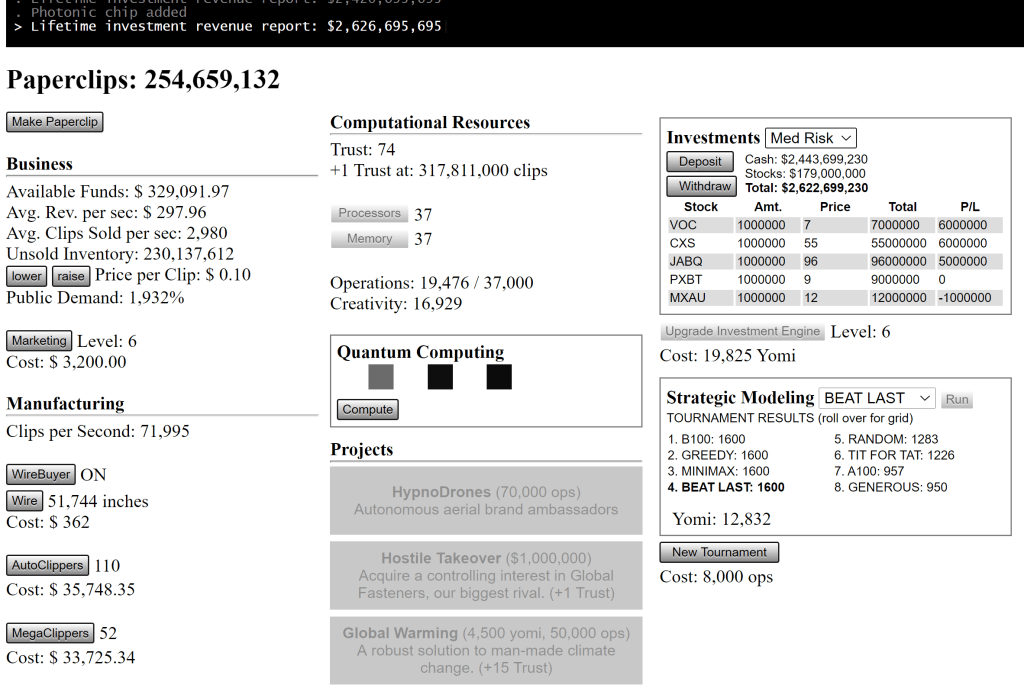The width and height of the screenshot is (1024, 691).
Task: Raise the price per clip
Action: point(71,276)
